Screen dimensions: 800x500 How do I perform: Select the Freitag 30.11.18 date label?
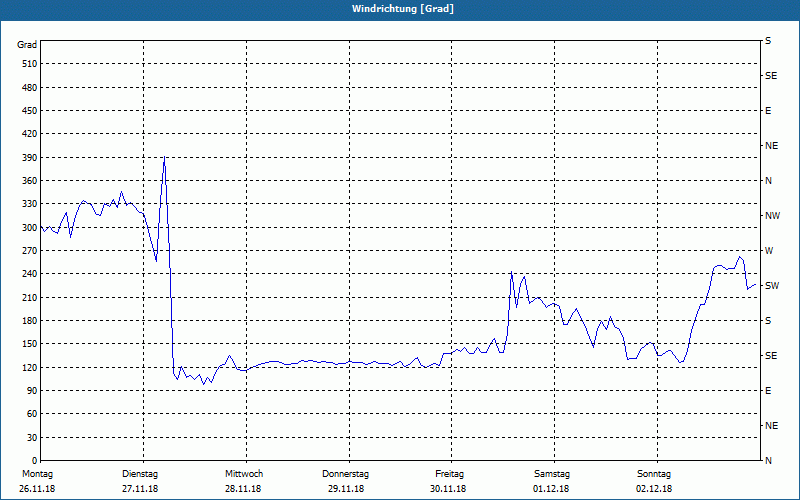click(450, 481)
